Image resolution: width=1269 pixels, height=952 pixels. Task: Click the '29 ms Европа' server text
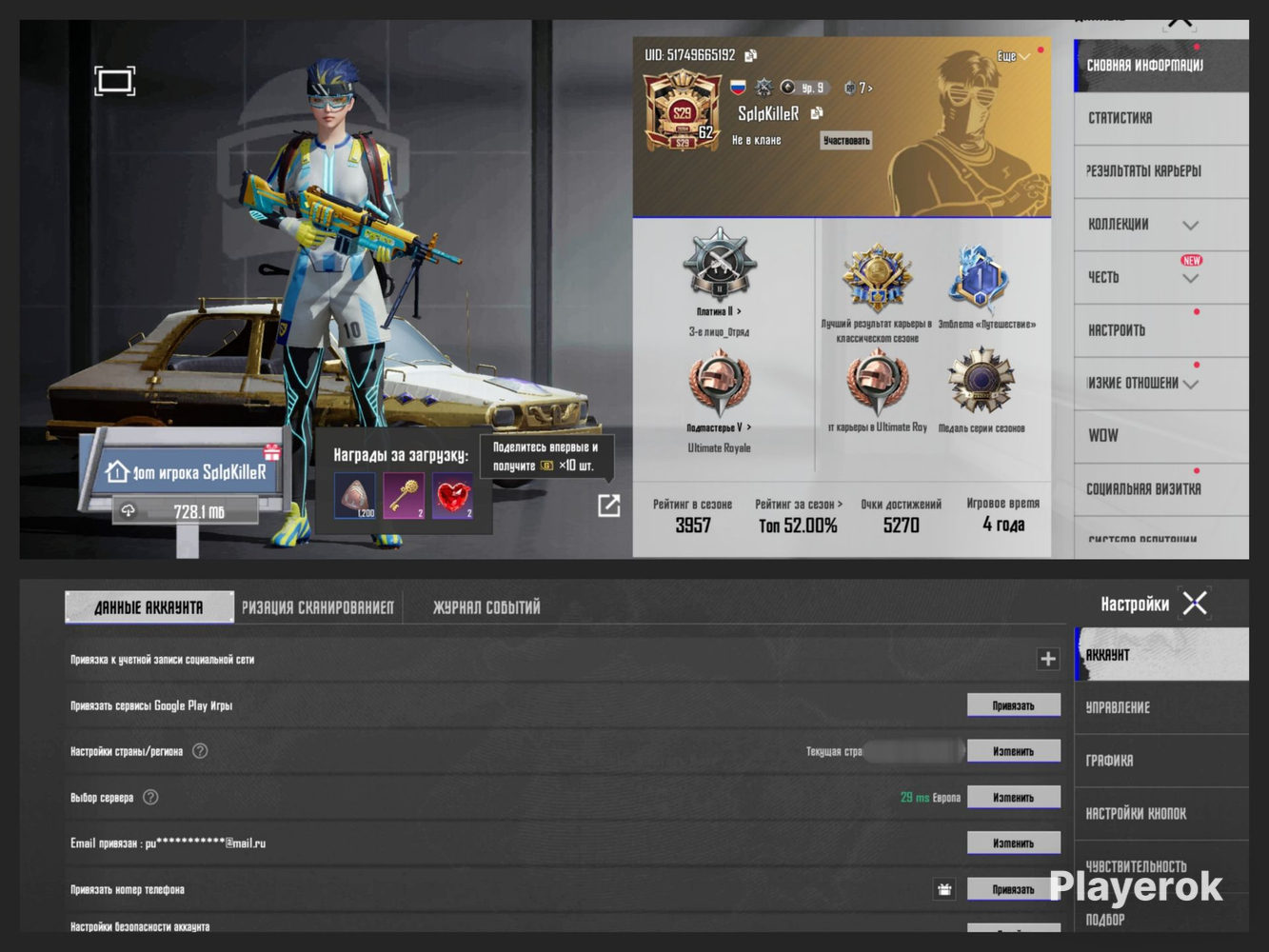pos(930,798)
